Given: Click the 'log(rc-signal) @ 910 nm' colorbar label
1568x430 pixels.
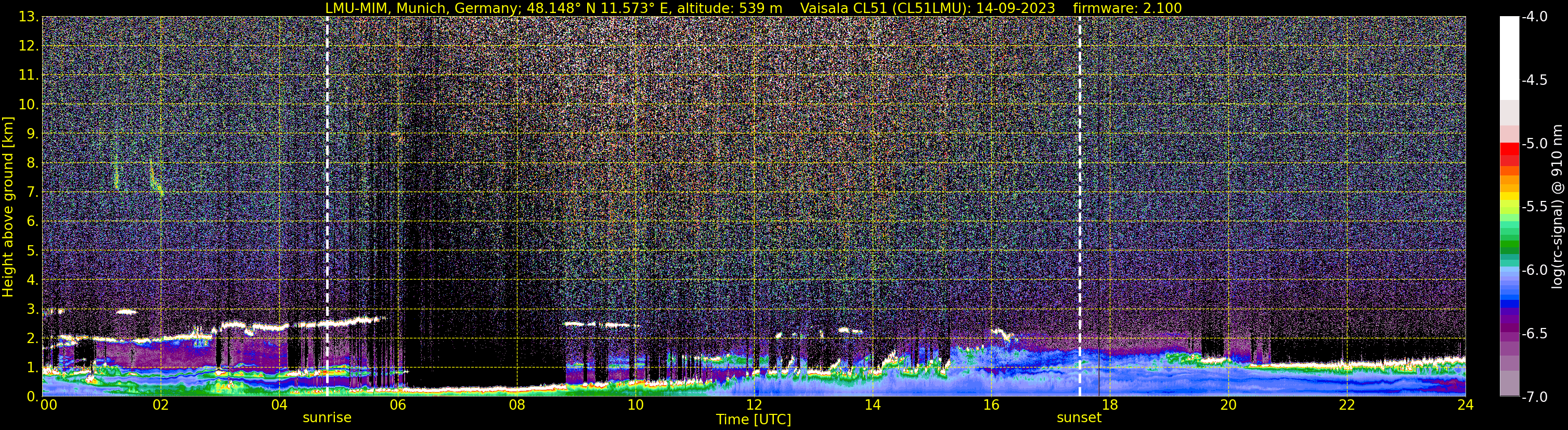Looking at the screenshot, I should click(1557, 207).
